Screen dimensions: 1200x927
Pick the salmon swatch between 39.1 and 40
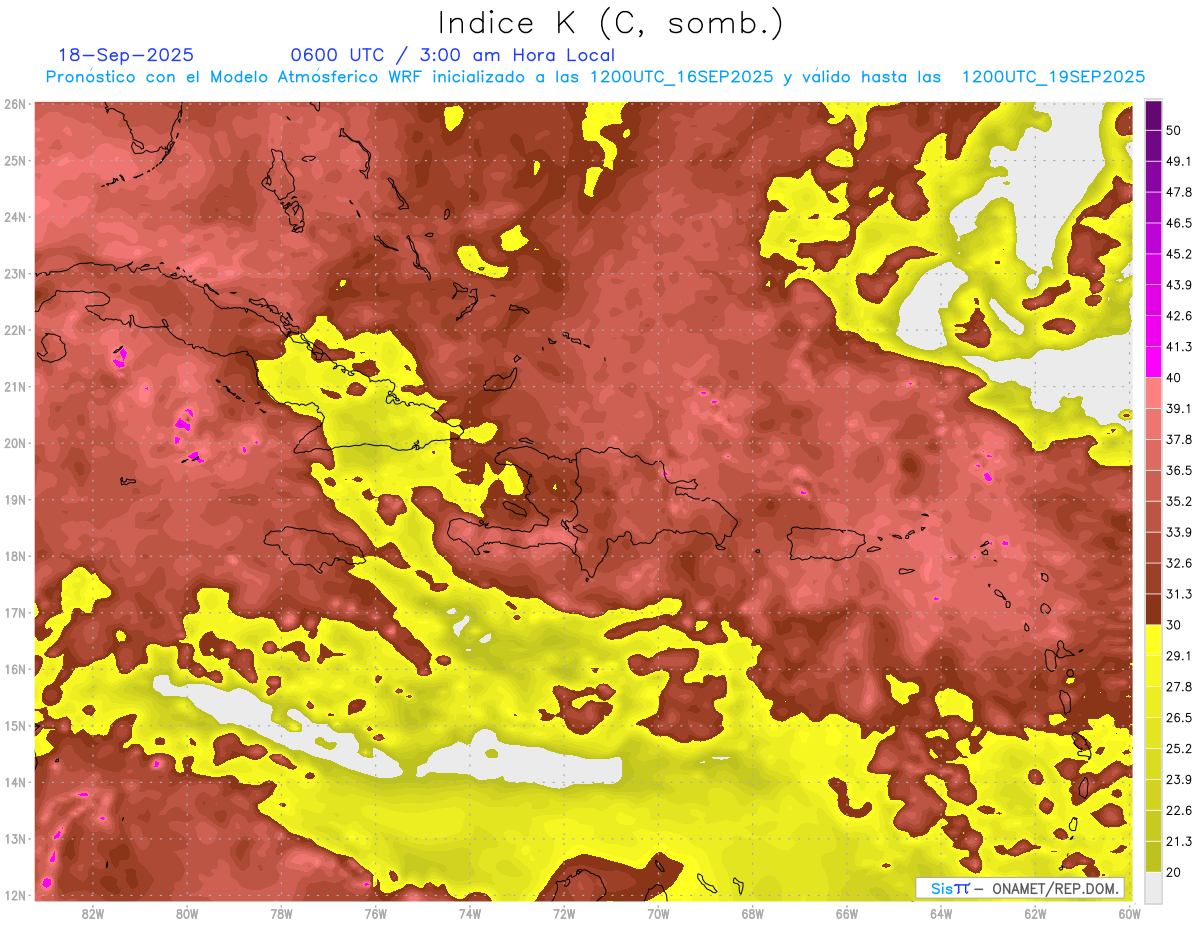click(x=1153, y=392)
